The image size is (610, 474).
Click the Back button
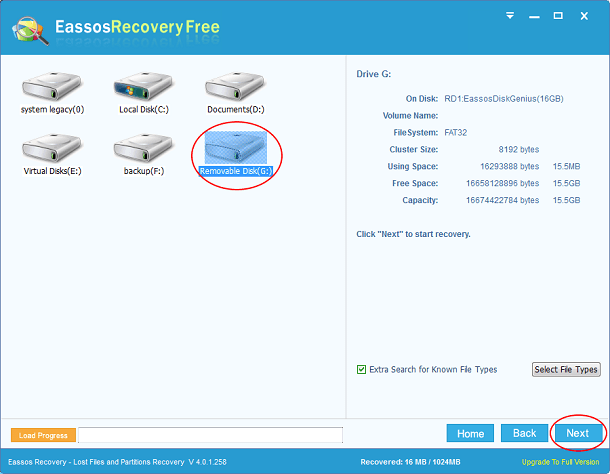[524, 433]
